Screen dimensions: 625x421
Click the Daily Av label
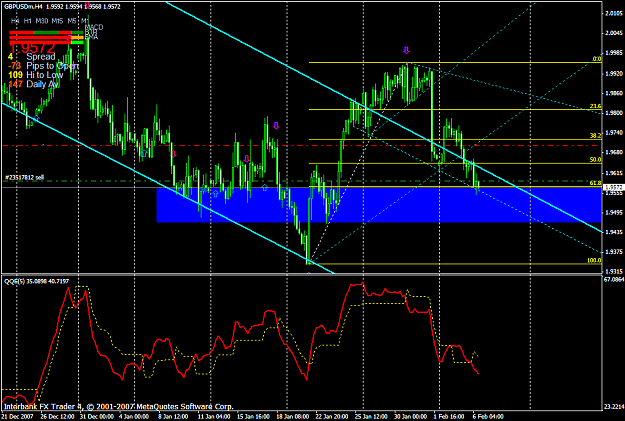tap(43, 84)
